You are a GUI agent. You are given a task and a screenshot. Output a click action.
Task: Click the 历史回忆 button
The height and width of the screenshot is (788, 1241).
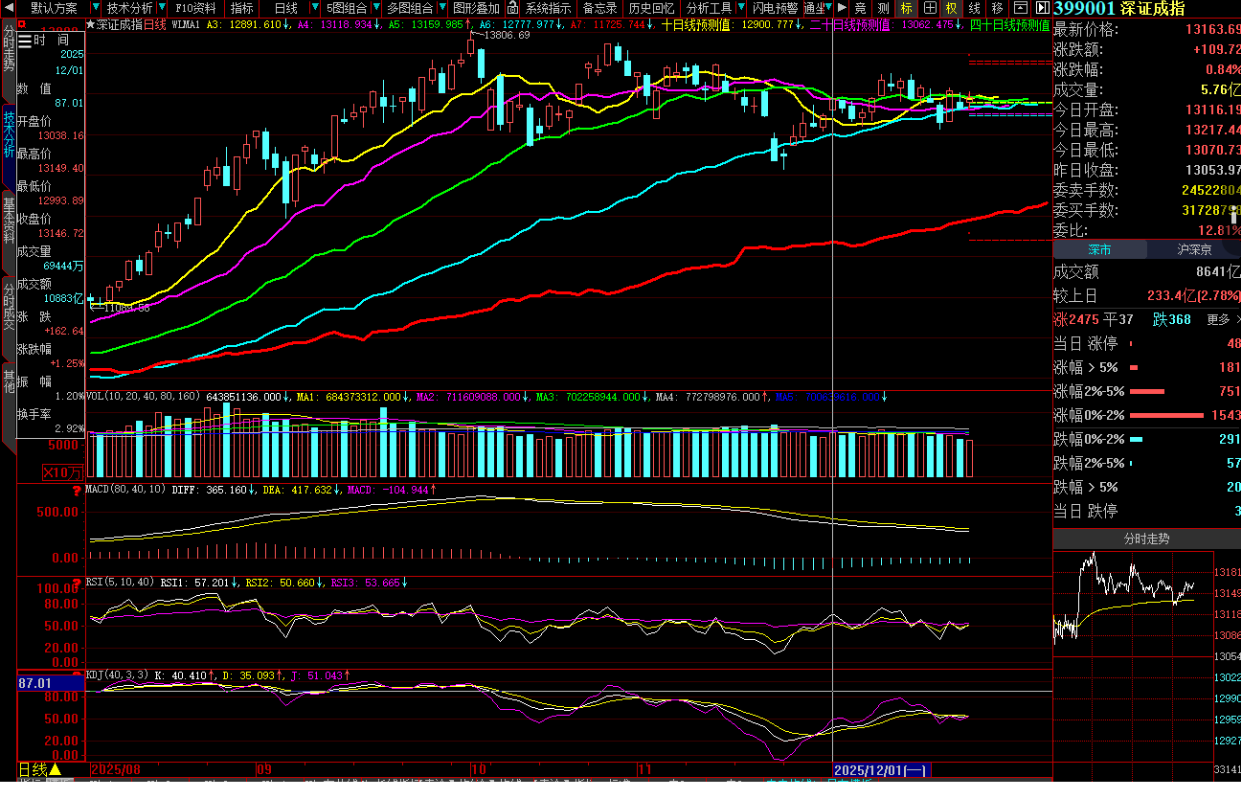tap(650, 8)
